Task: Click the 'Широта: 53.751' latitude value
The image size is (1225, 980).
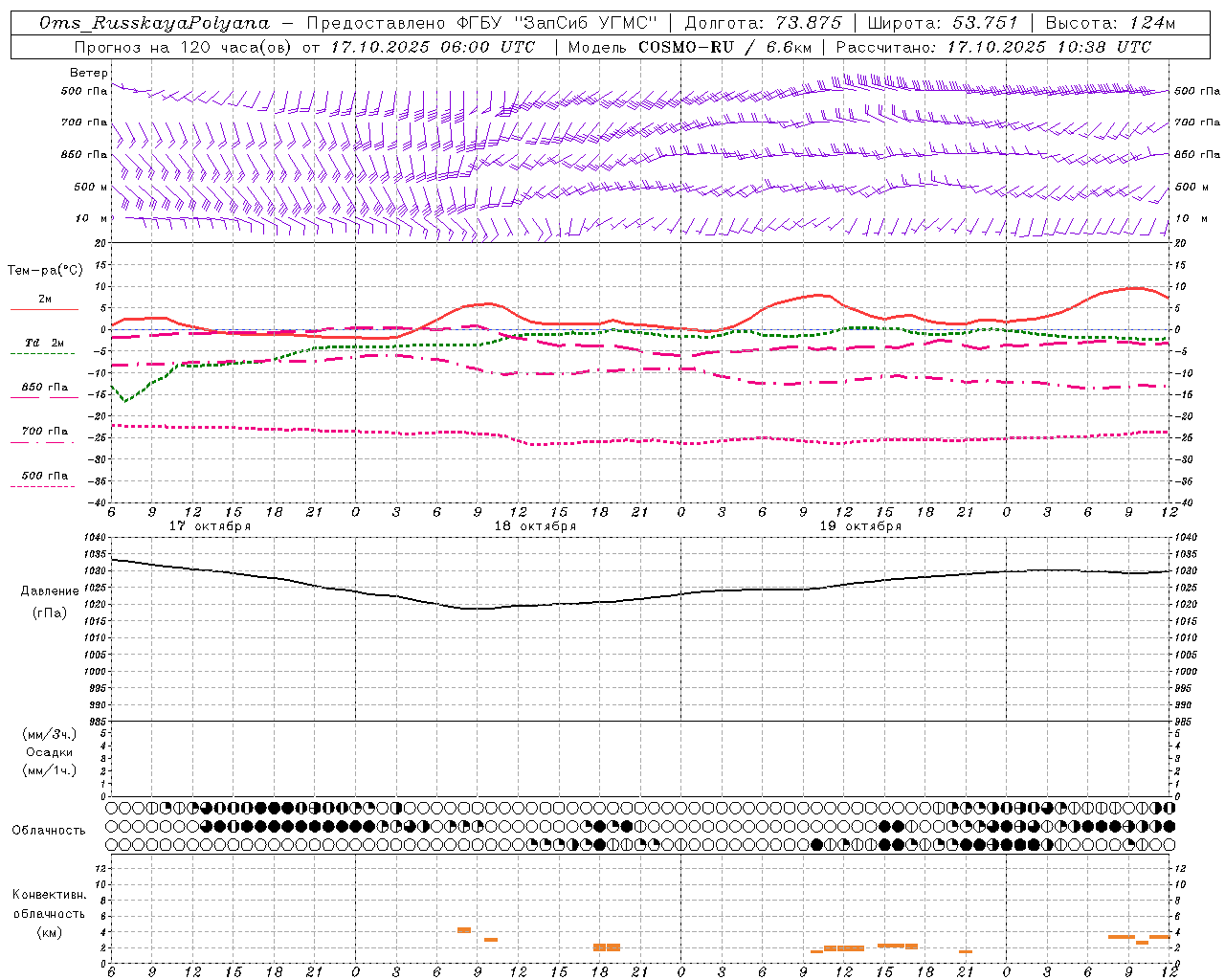Action: coord(944,23)
